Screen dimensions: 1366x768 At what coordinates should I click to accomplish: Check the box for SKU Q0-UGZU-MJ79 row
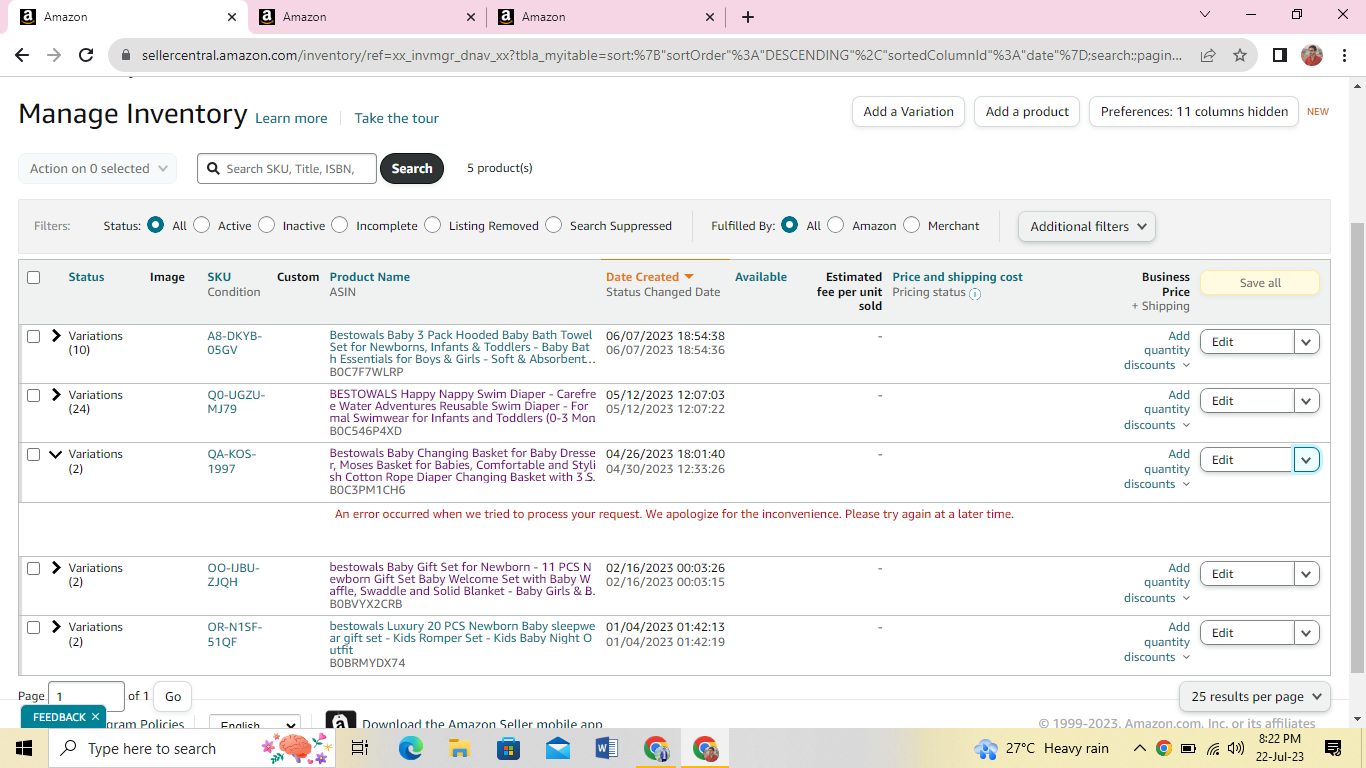(x=34, y=396)
